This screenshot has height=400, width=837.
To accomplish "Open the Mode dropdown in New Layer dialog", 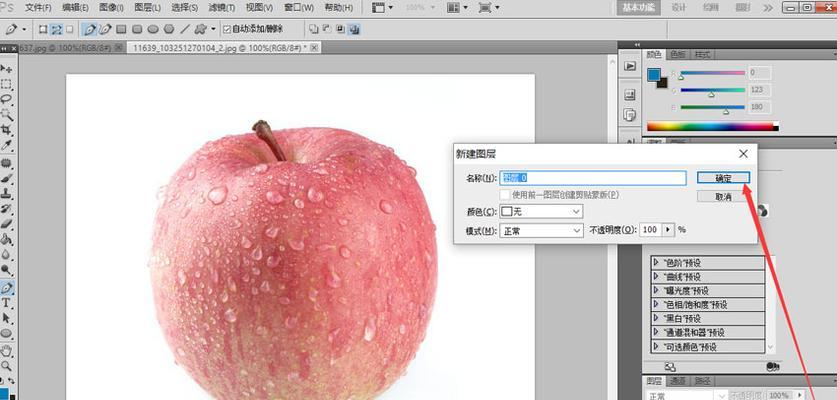I will pos(541,230).
